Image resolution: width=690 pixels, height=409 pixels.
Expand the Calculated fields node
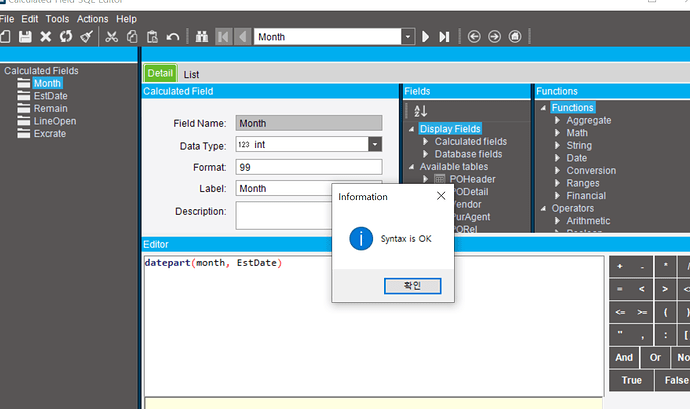(426, 141)
